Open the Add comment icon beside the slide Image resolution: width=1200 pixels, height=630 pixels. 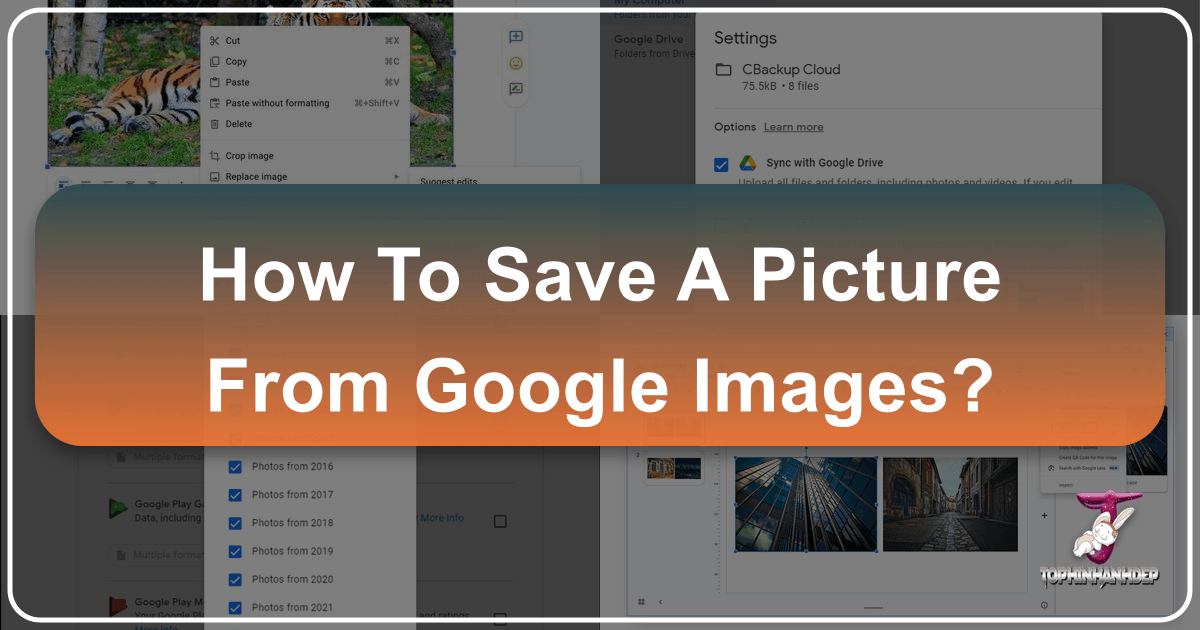tap(515, 37)
